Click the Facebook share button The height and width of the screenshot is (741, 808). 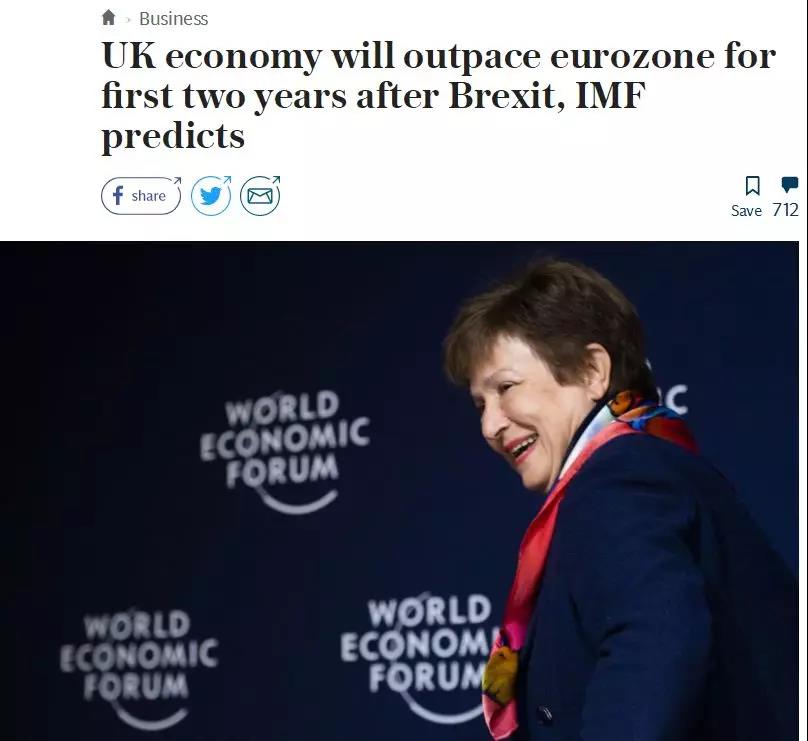(140, 196)
